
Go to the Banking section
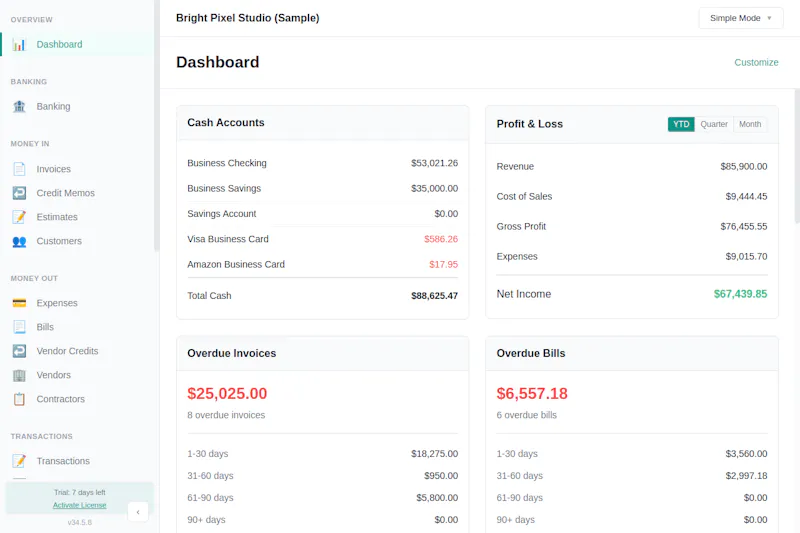[x=77, y=106]
